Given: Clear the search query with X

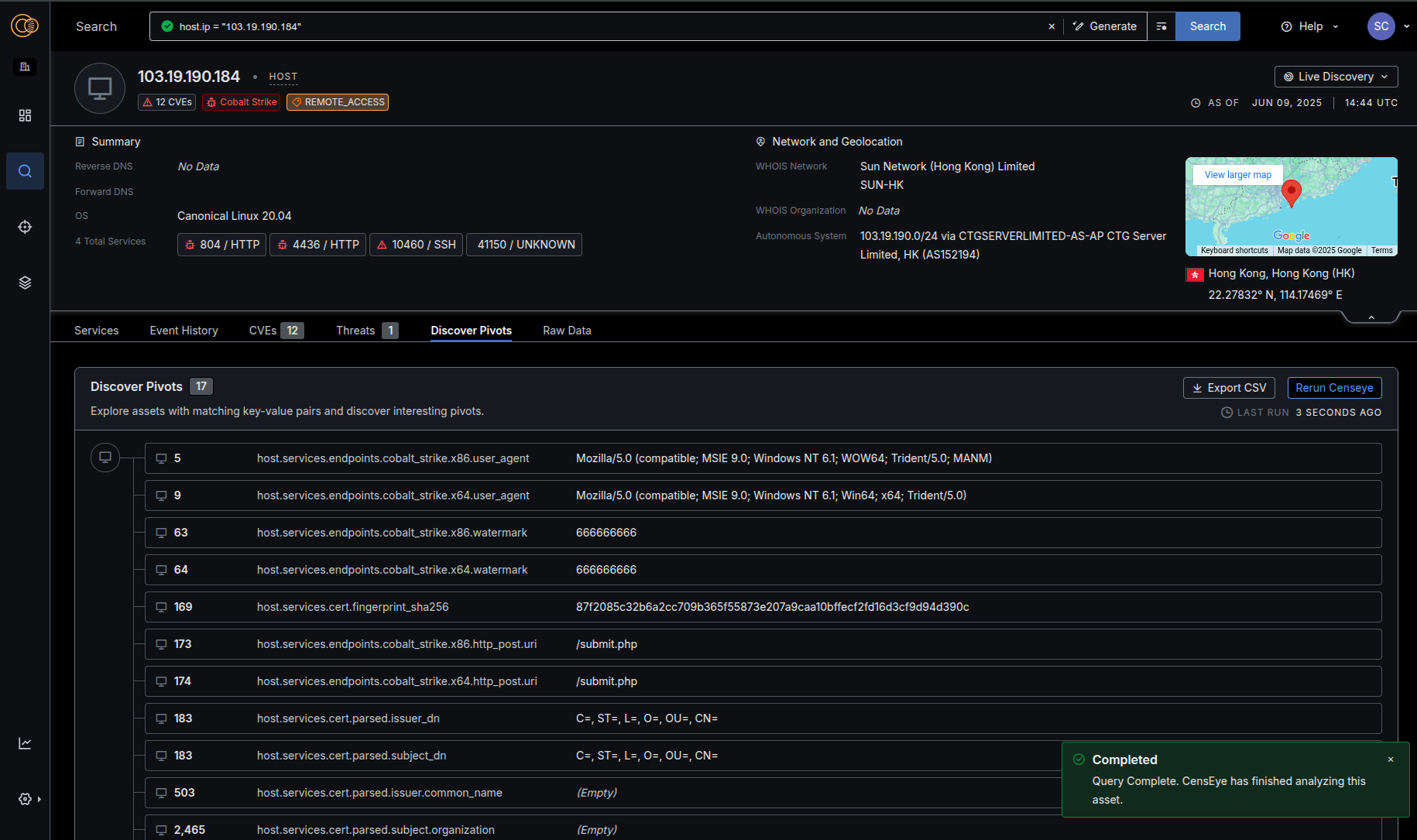Looking at the screenshot, I should [1052, 26].
